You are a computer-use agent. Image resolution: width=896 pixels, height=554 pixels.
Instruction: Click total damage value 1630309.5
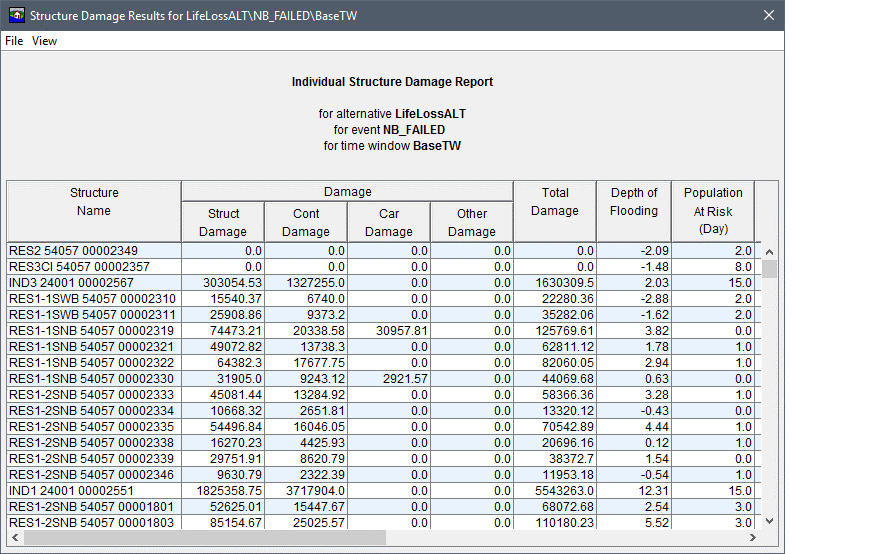[x=565, y=283]
